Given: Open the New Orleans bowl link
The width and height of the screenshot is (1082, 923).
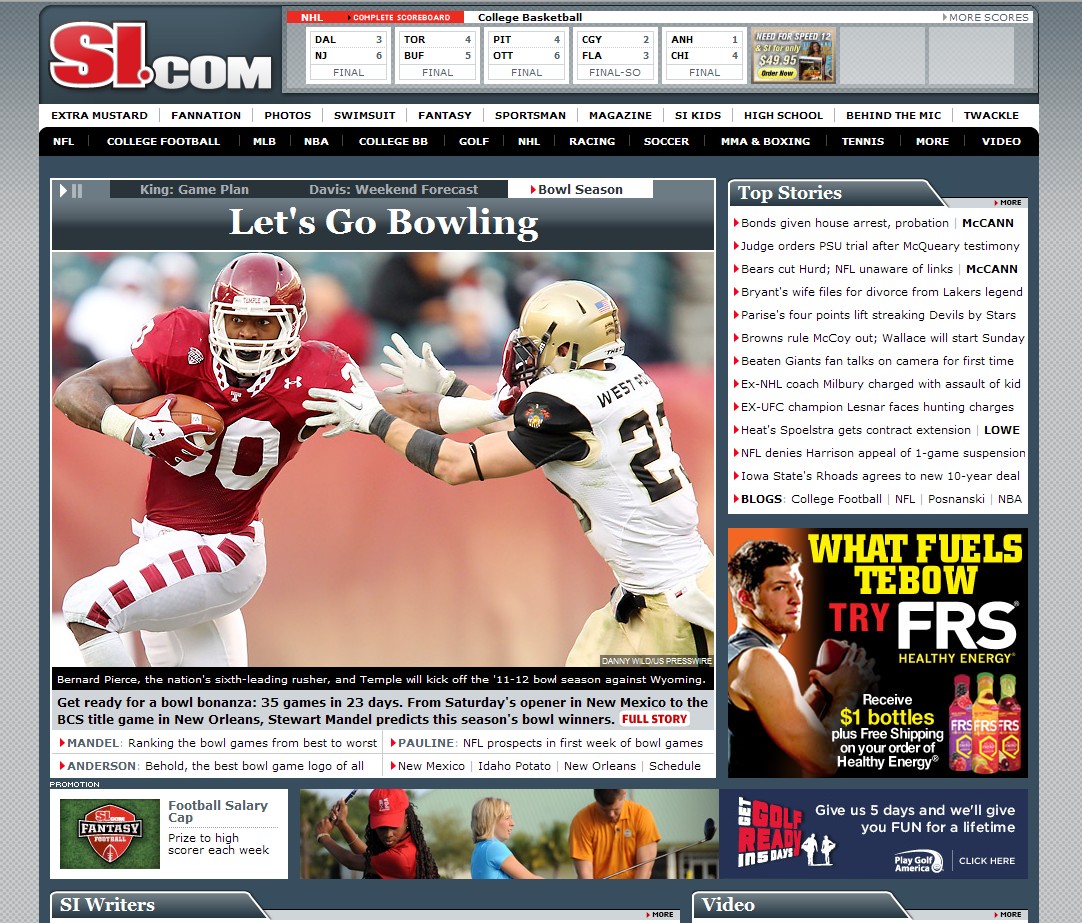Looking at the screenshot, I should tap(600, 766).
